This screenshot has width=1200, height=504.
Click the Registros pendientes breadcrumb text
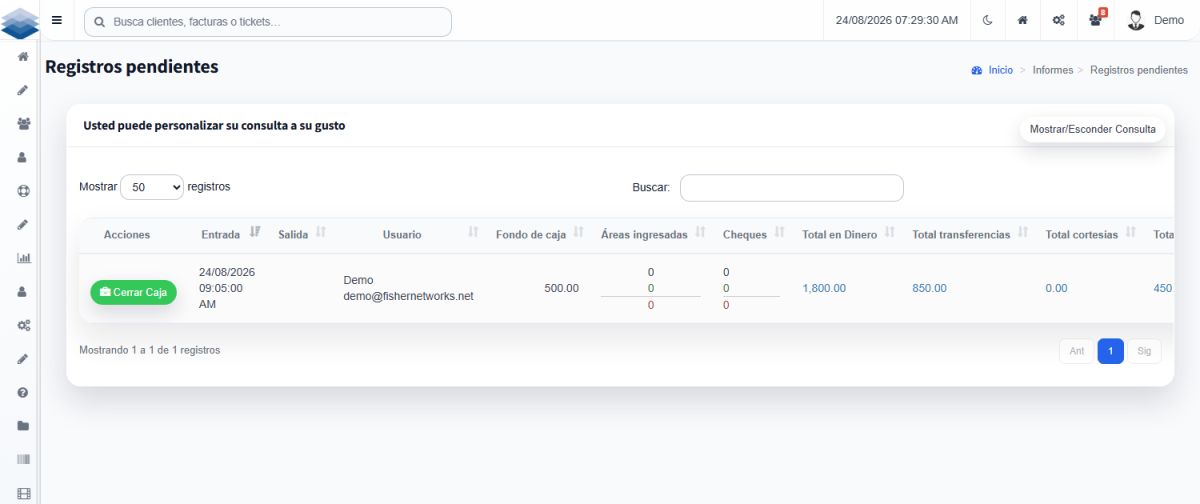click(1139, 70)
